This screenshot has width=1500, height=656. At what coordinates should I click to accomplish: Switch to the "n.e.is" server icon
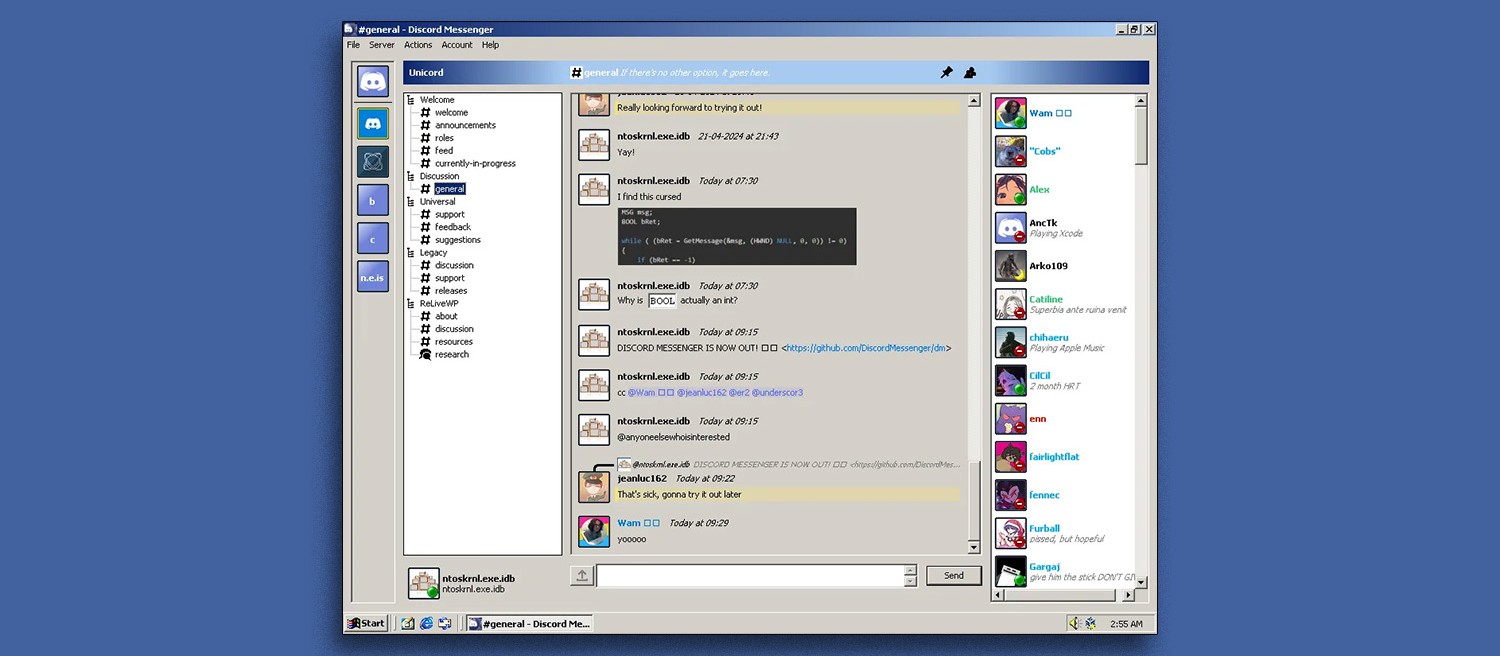(373, 277)
